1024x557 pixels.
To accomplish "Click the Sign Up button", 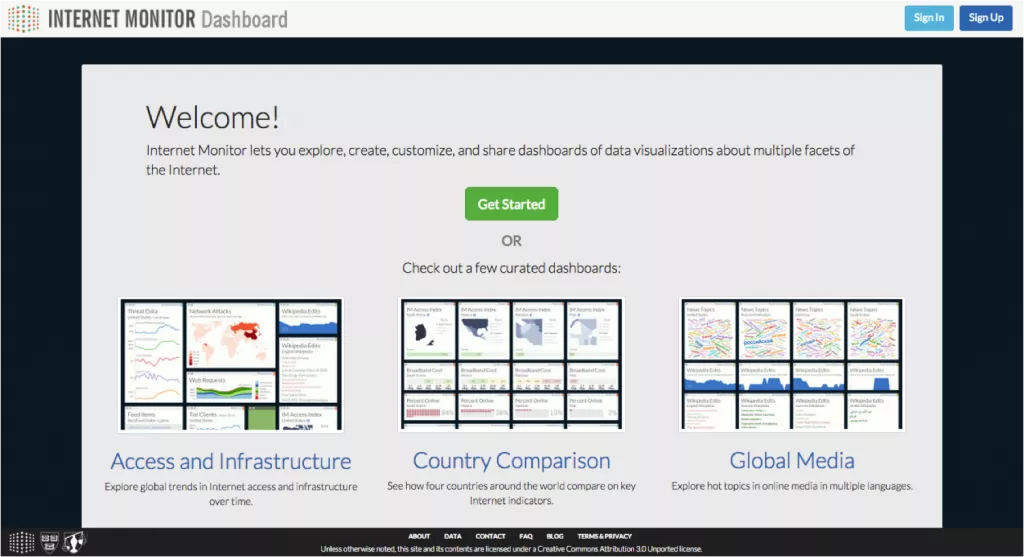I will (x=985, y=18).
